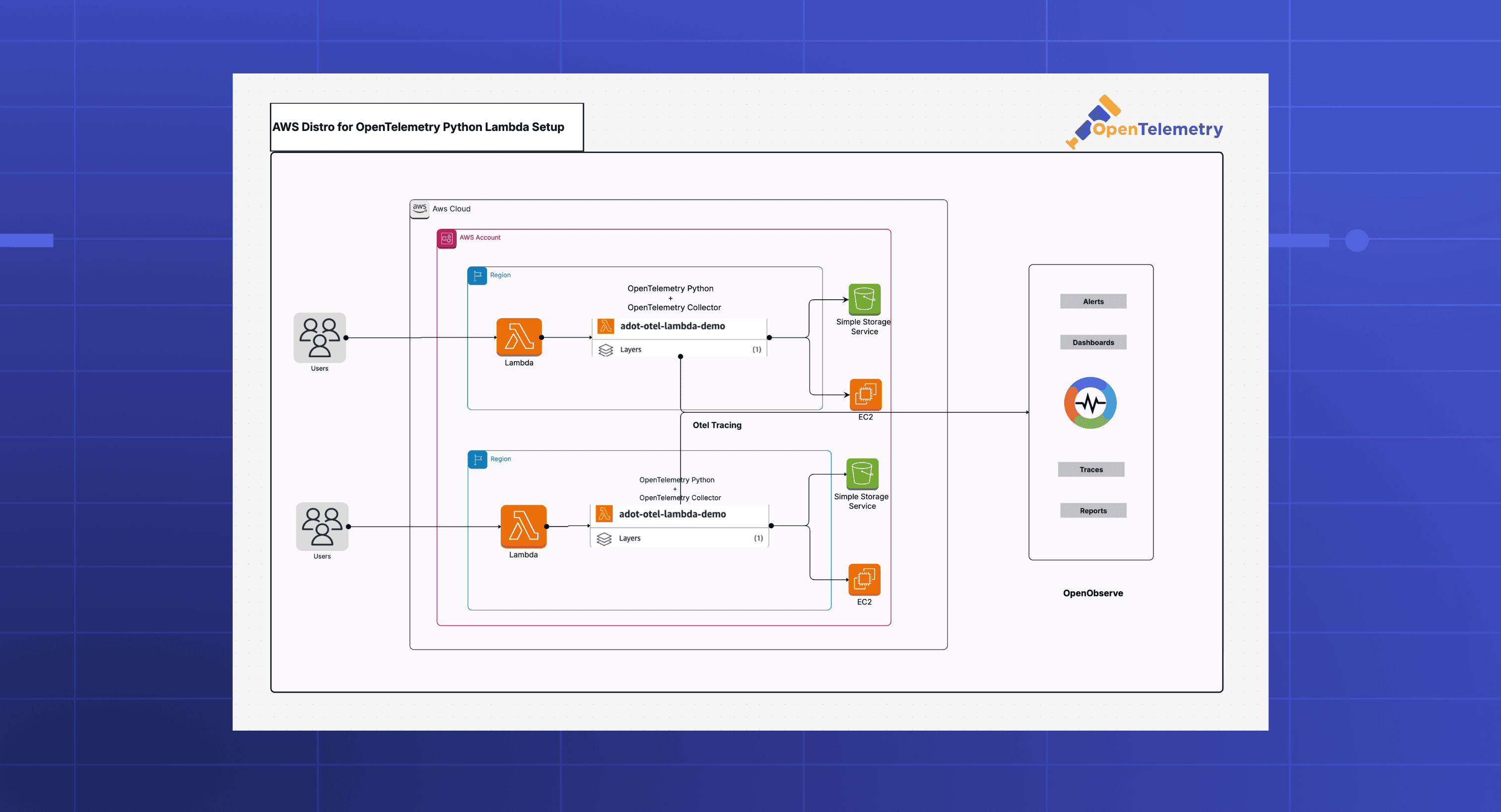Open the Alerts panel in OpenObserve
1501x812 pixels.
[x=1092, y=301]
